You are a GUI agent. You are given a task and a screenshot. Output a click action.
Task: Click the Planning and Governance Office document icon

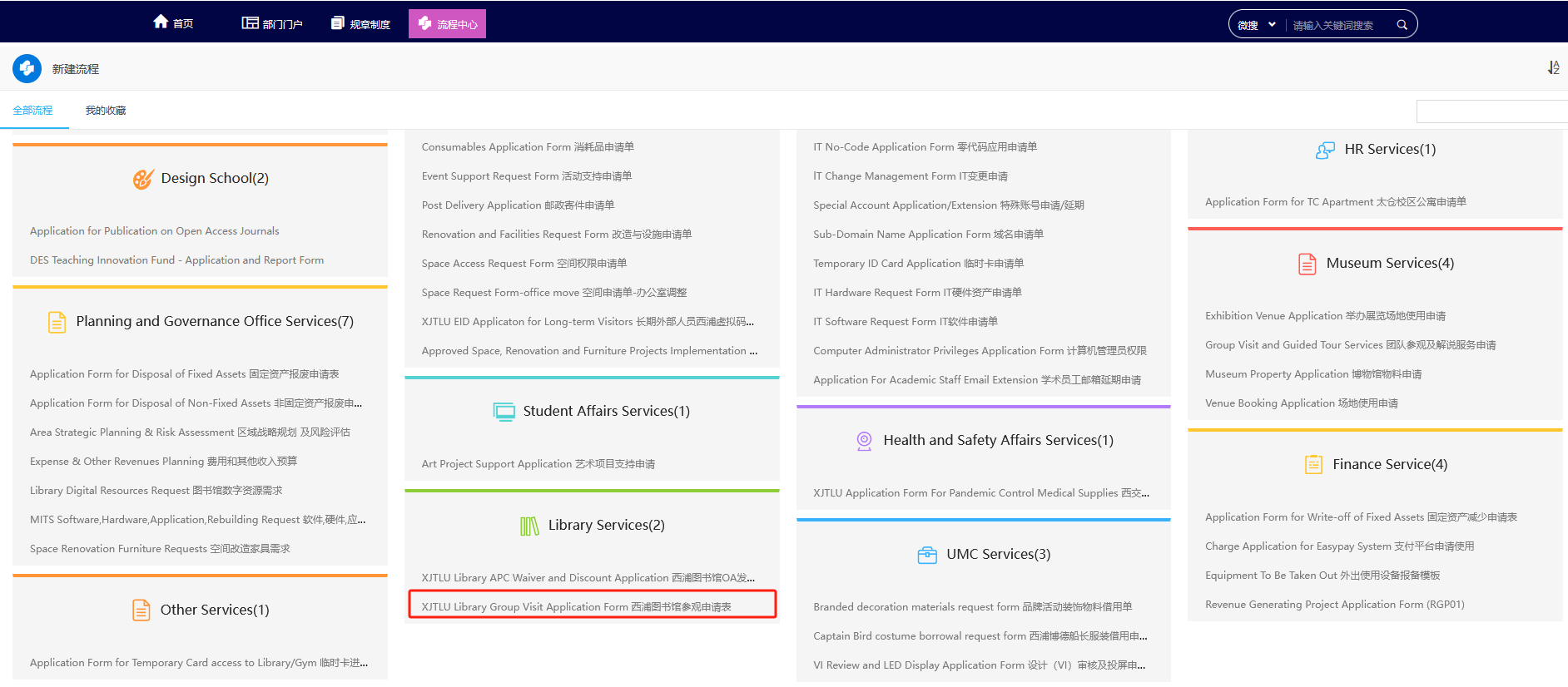pyautogui.click(x=57, y=322)
